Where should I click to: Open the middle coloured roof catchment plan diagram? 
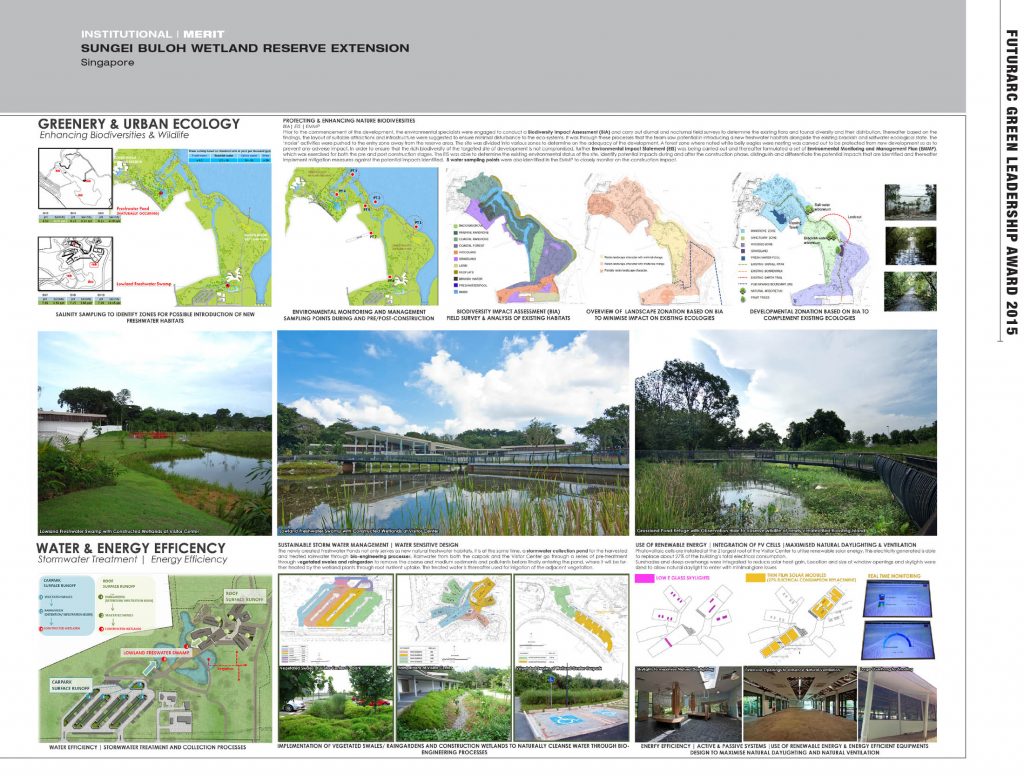pyautogui.click(x=454, y=619)
